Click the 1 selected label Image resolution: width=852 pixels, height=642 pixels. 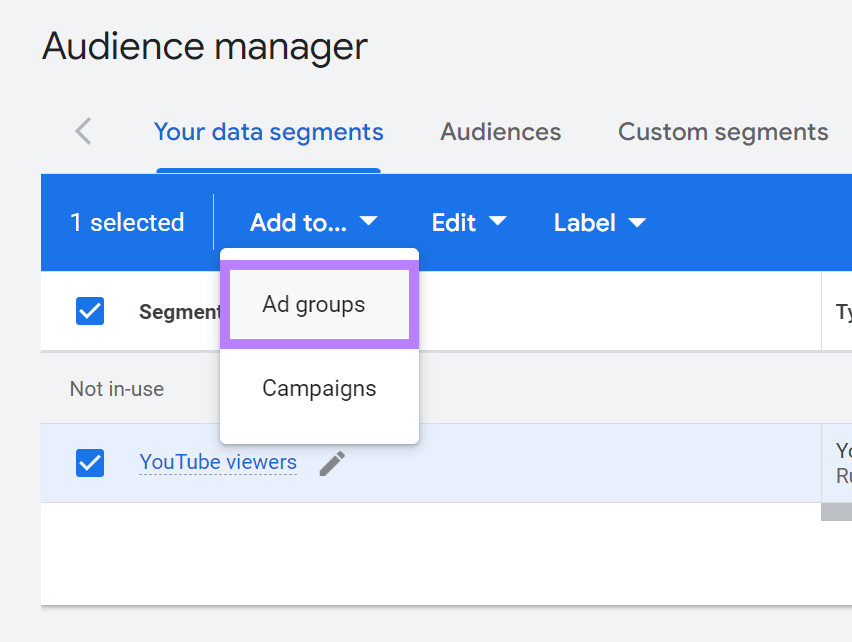tap(127, 222)
